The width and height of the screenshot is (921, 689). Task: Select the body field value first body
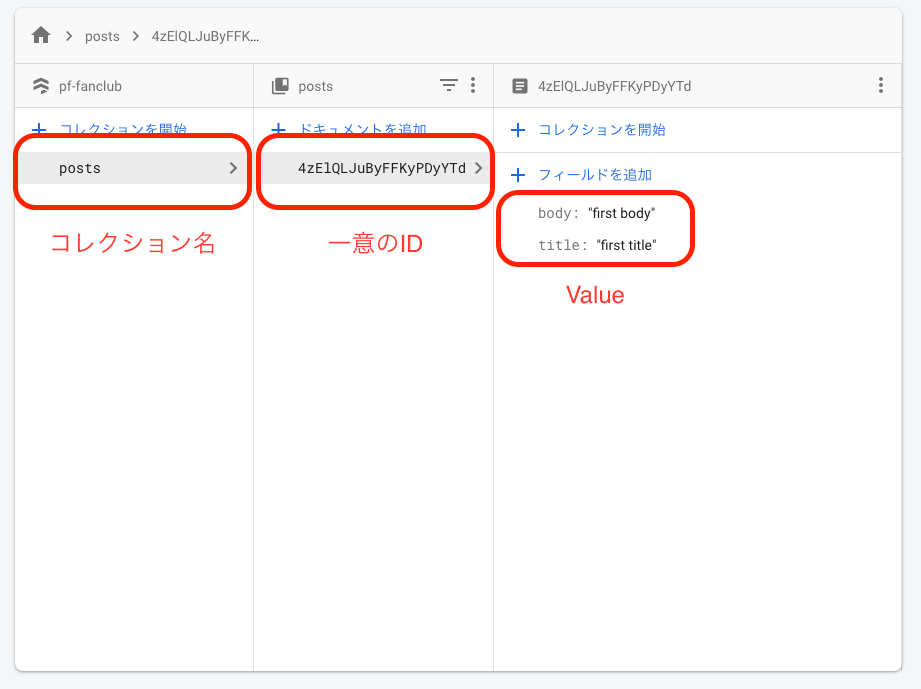(x=622, y=212)
